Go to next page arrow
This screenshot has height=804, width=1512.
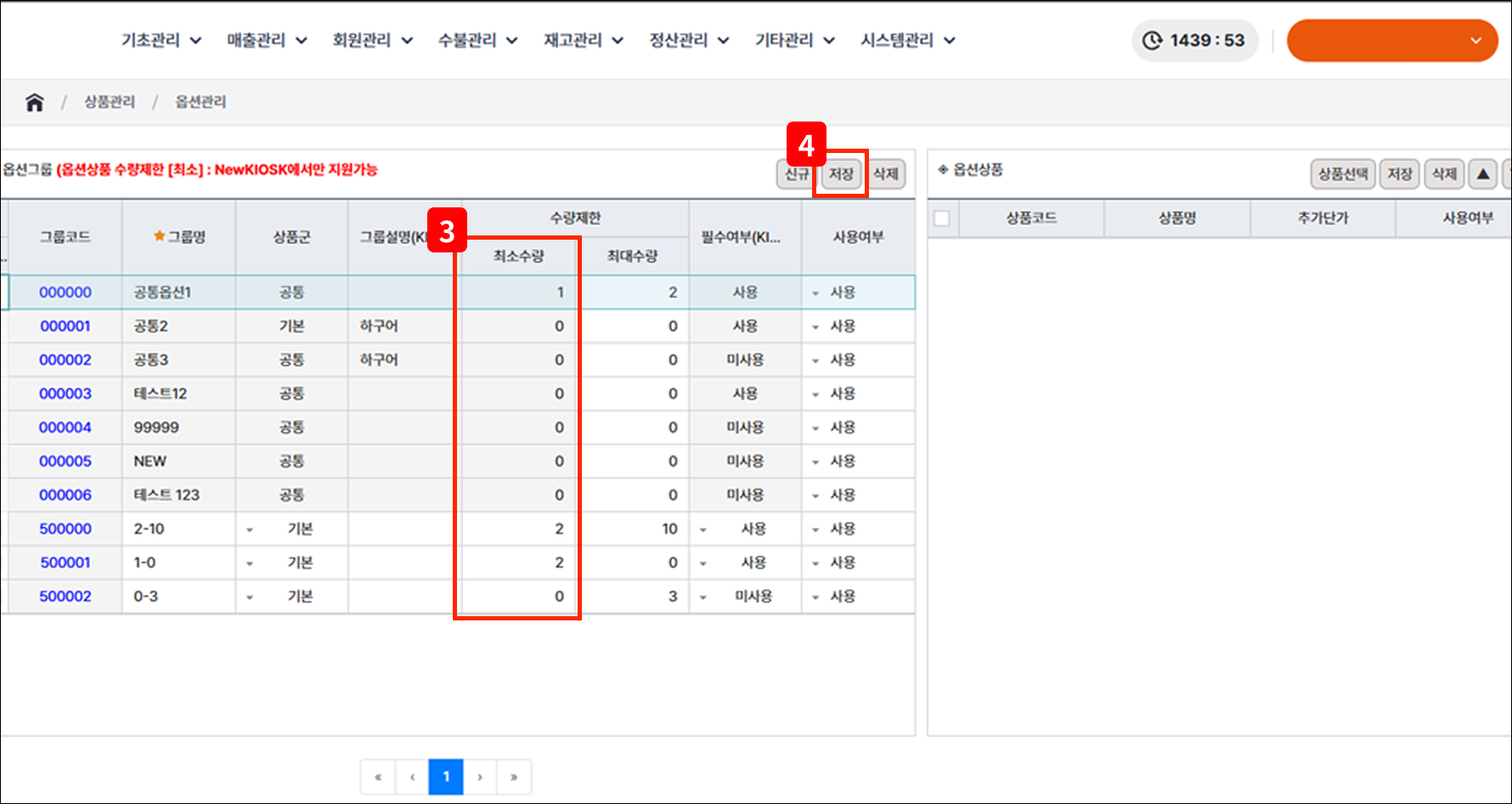click(480, 777)
